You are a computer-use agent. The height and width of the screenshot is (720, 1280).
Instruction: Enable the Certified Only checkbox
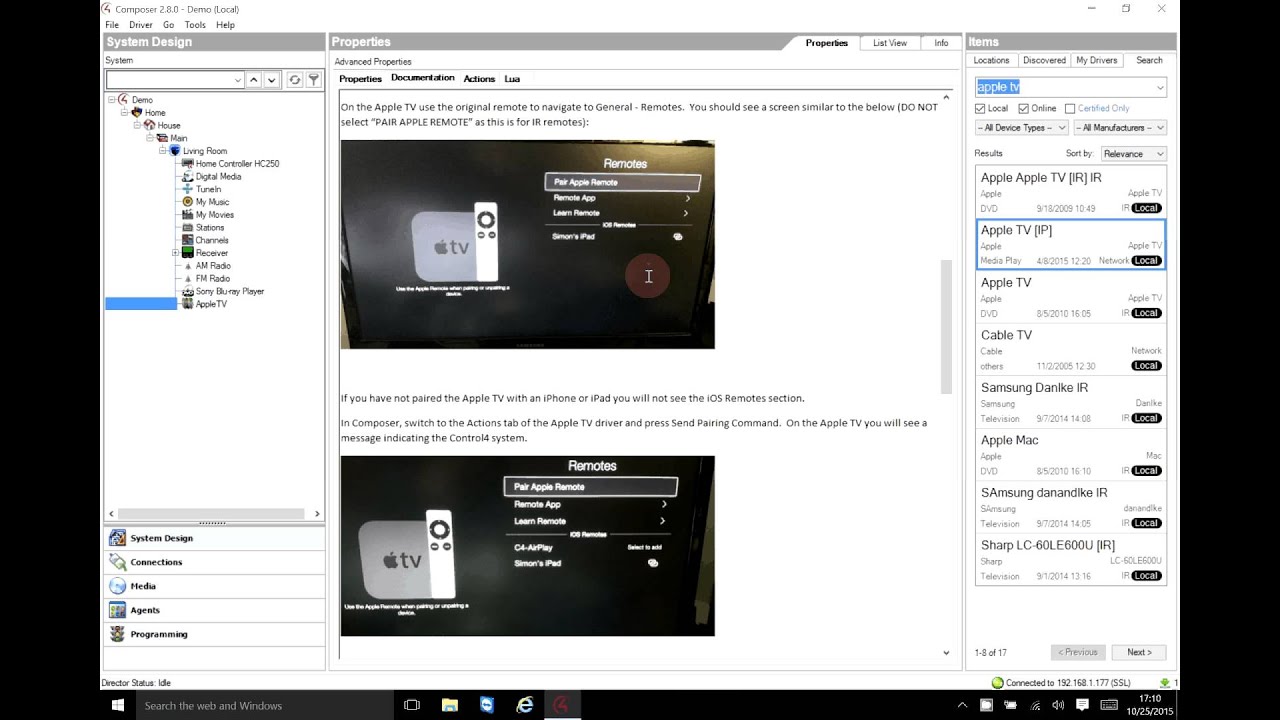point(1070,108)
